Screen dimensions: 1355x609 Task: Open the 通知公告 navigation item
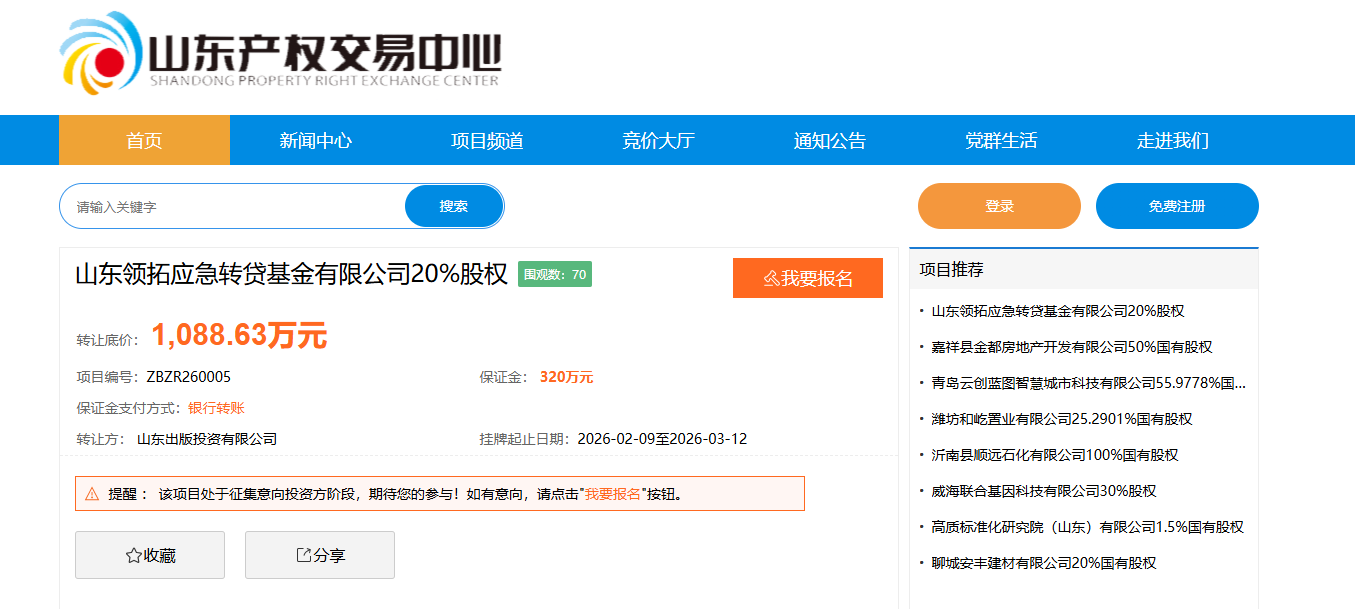click(829, 141)
